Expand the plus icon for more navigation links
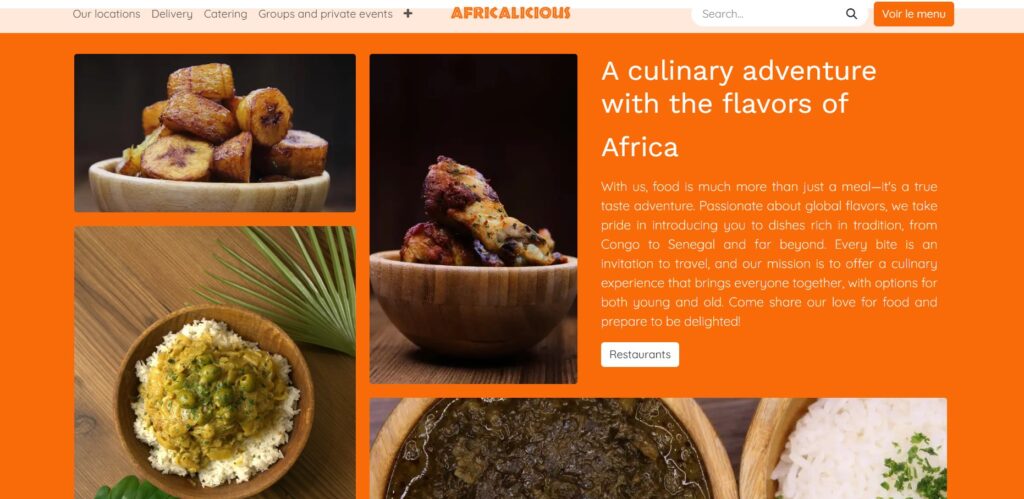 coord(408,14)
